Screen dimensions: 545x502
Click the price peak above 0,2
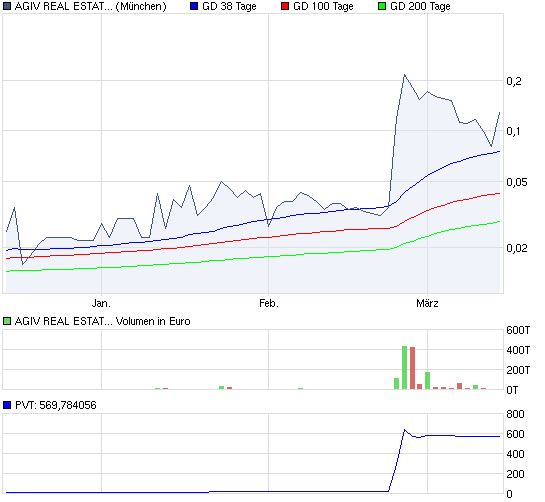405,75
